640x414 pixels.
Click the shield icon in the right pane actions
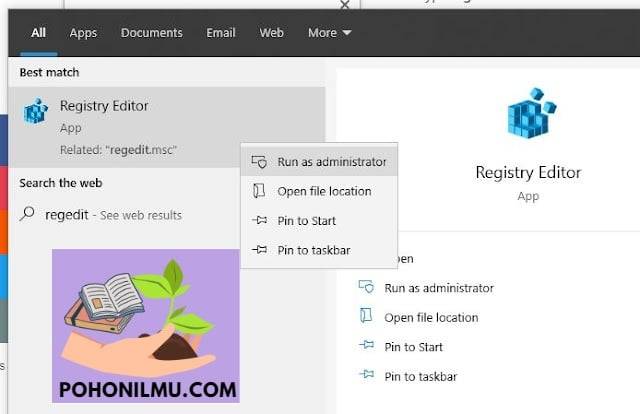[366, 287]
